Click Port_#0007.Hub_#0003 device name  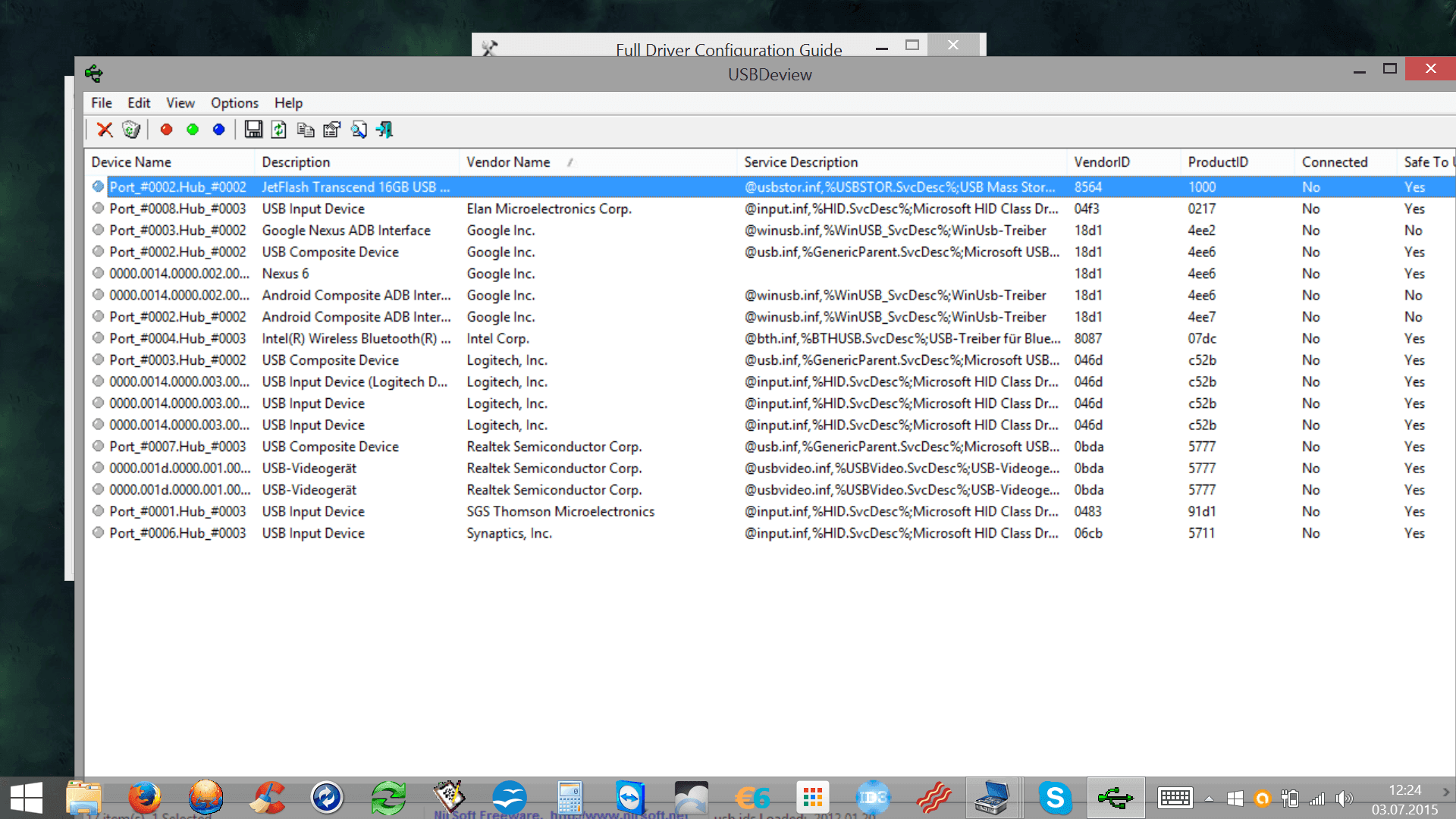click(x=177, y=447)
